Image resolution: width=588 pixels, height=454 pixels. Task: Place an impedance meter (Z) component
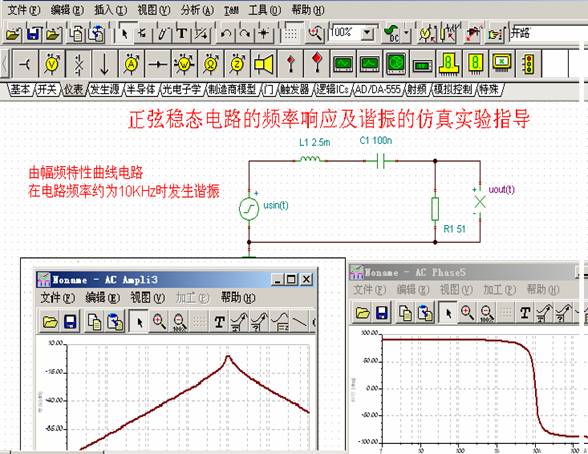pos(237,64)
